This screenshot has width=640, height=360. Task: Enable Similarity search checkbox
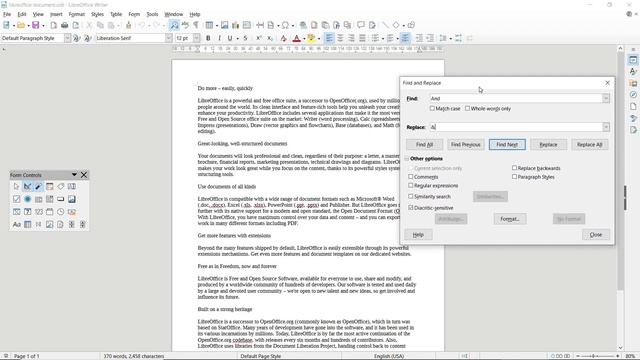(411, 196)
